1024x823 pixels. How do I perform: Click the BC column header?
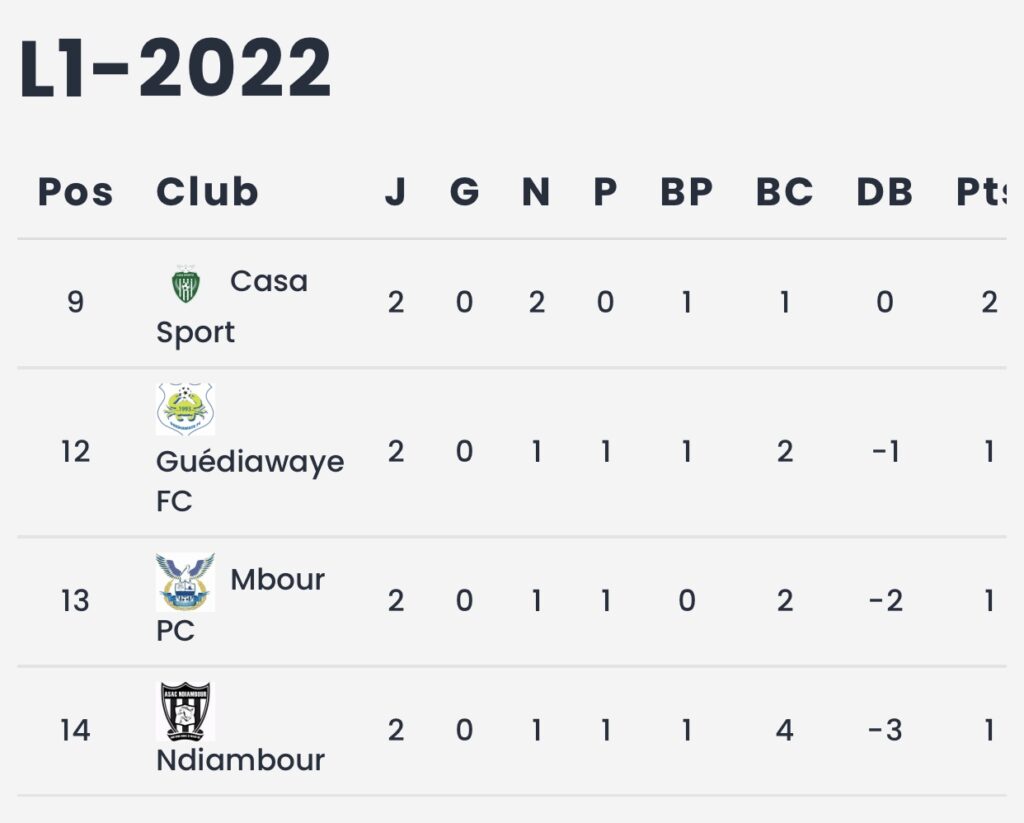click(784, 192)
